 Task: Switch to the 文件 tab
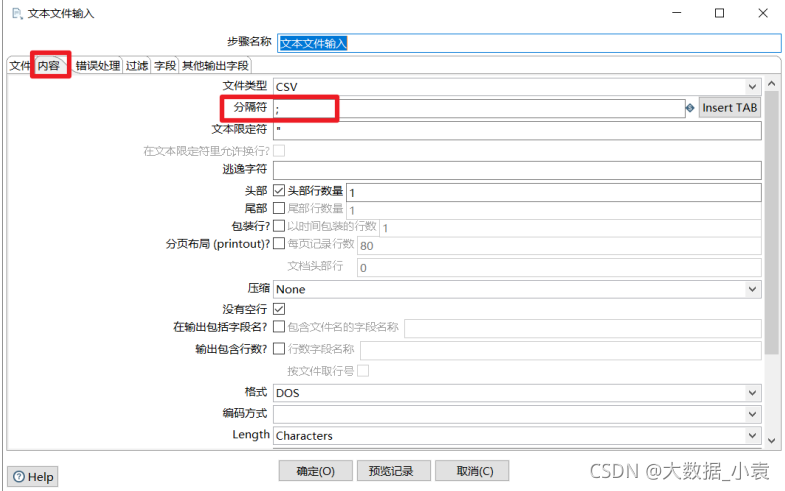(x=20, y=66)
